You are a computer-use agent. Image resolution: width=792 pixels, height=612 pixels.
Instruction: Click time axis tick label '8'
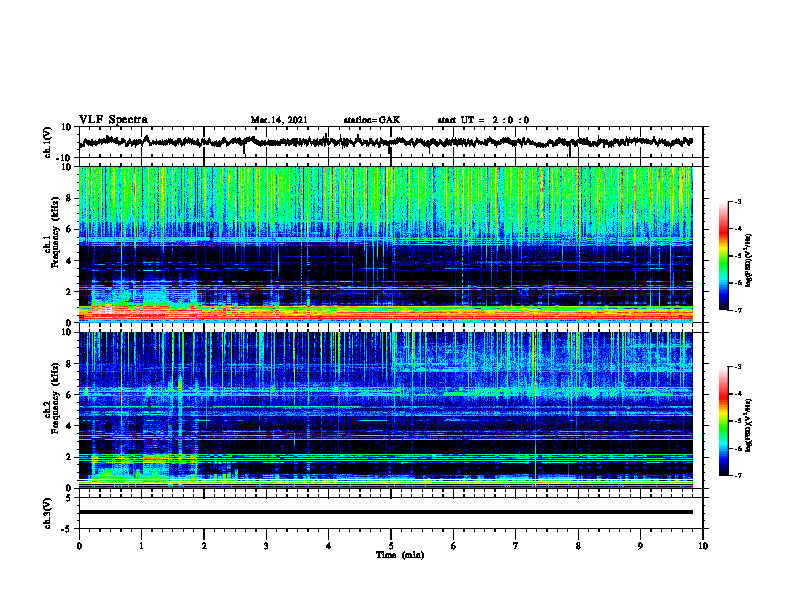[578, 546]
